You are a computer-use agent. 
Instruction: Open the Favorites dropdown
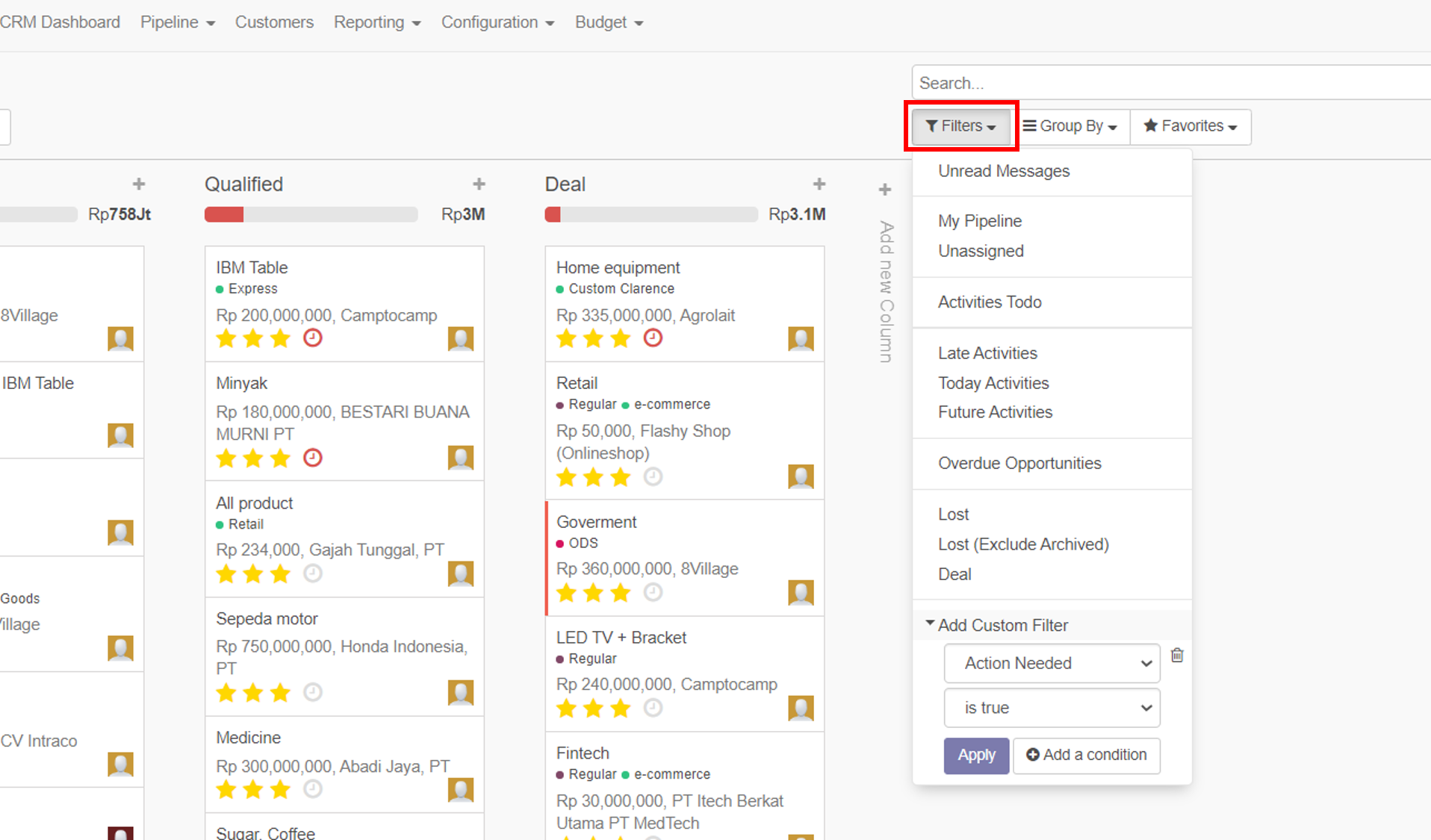pos(1191,126)
